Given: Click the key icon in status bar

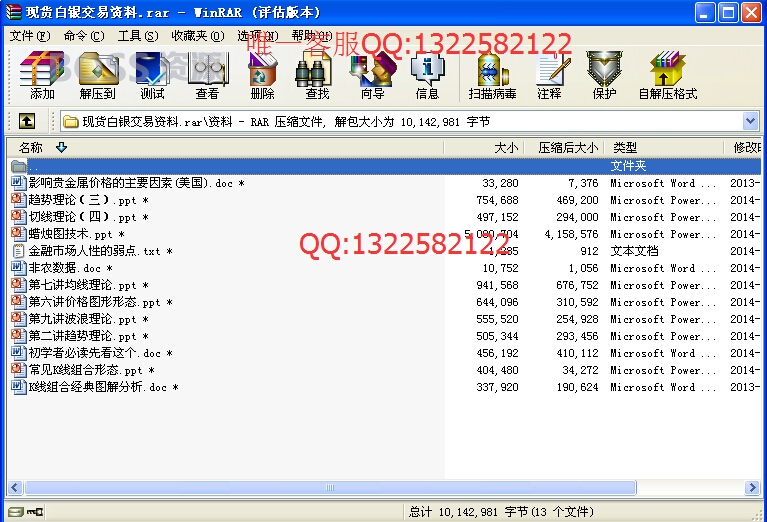Looking at the screenshot, I should [x=35, y=512].
